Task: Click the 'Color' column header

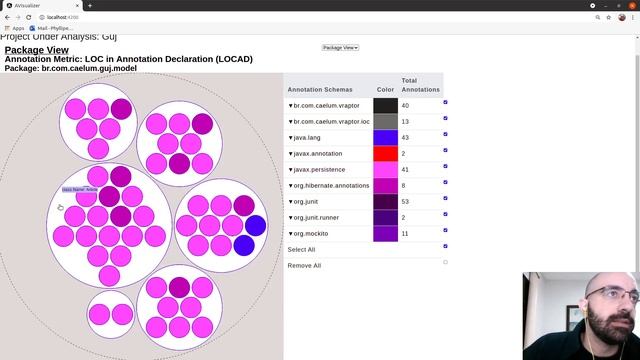Action: (385, 89)
